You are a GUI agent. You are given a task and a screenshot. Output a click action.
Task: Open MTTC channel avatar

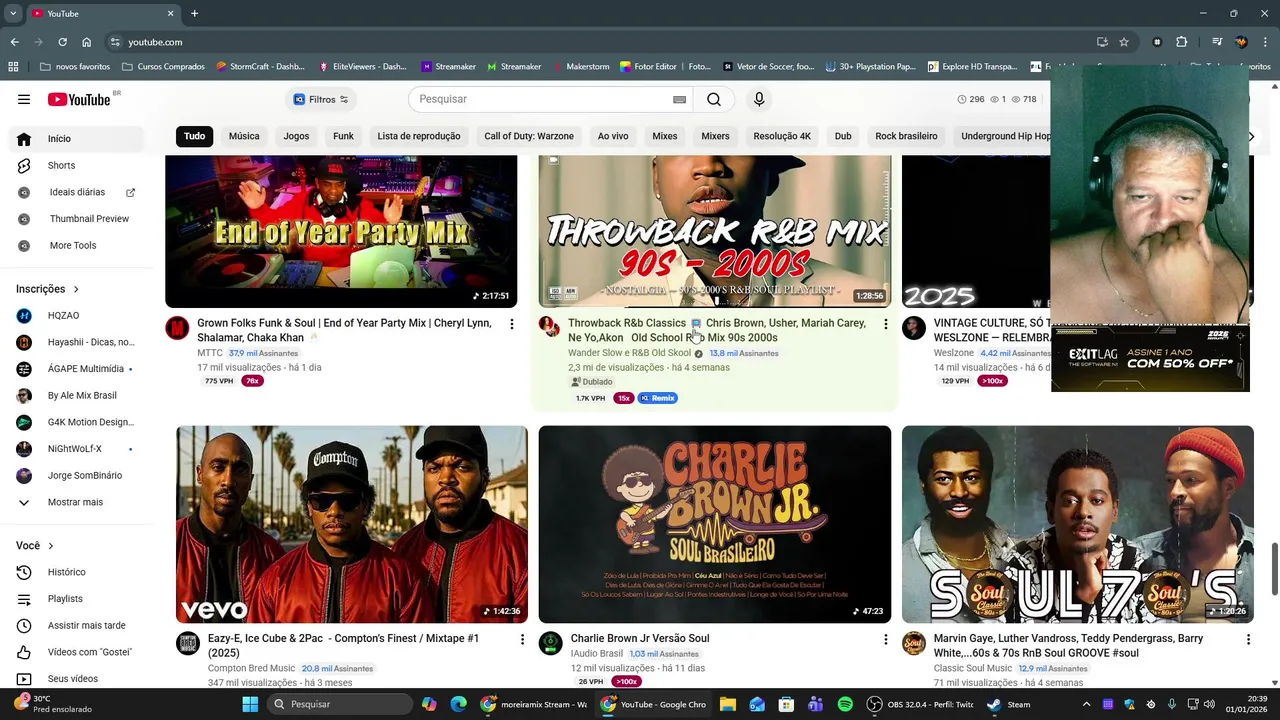177,328
